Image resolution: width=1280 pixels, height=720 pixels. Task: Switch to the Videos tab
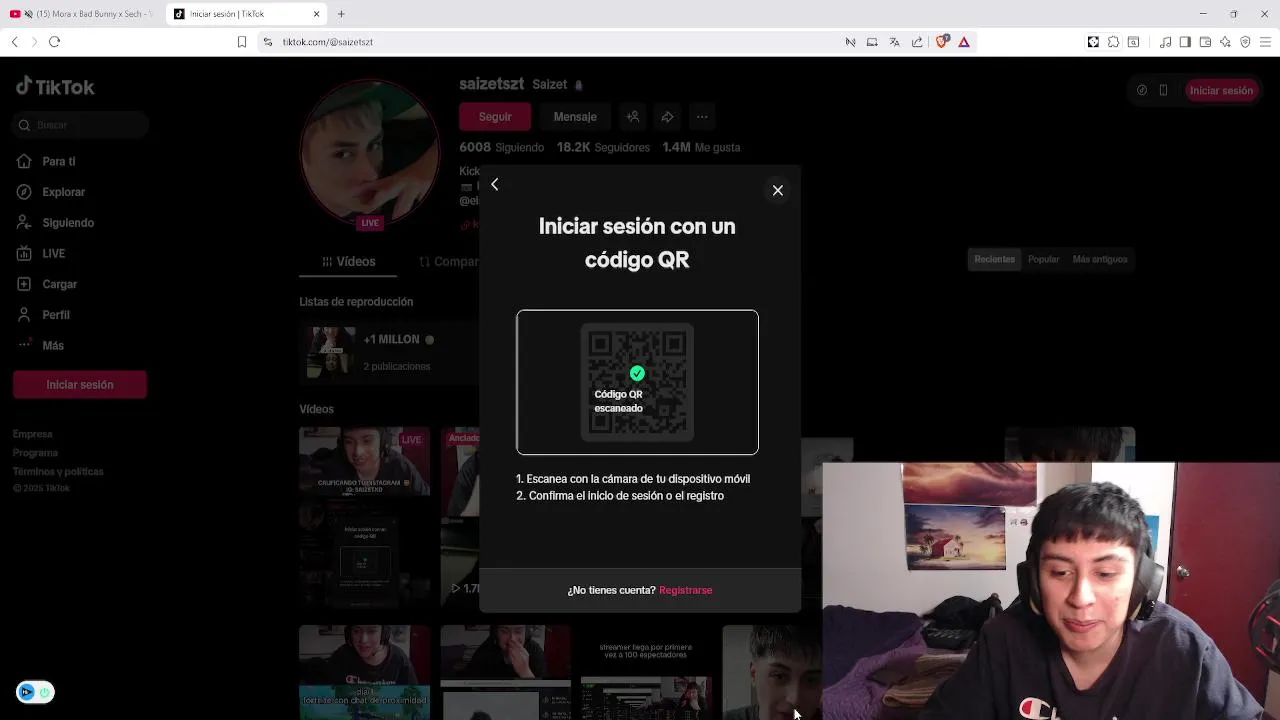tap(348, 261)
